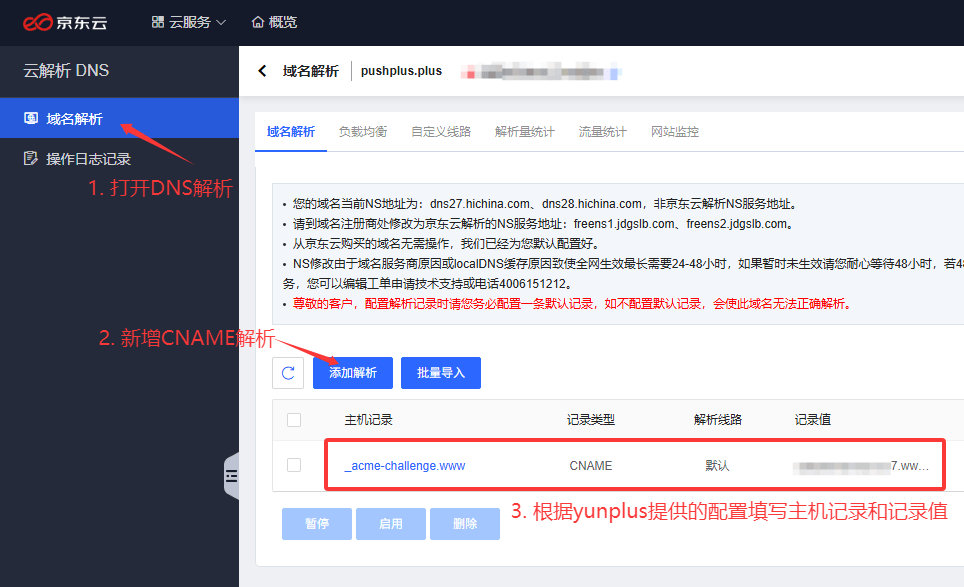
Task: Select all records header checkbox
Action: tap(294, 420)
